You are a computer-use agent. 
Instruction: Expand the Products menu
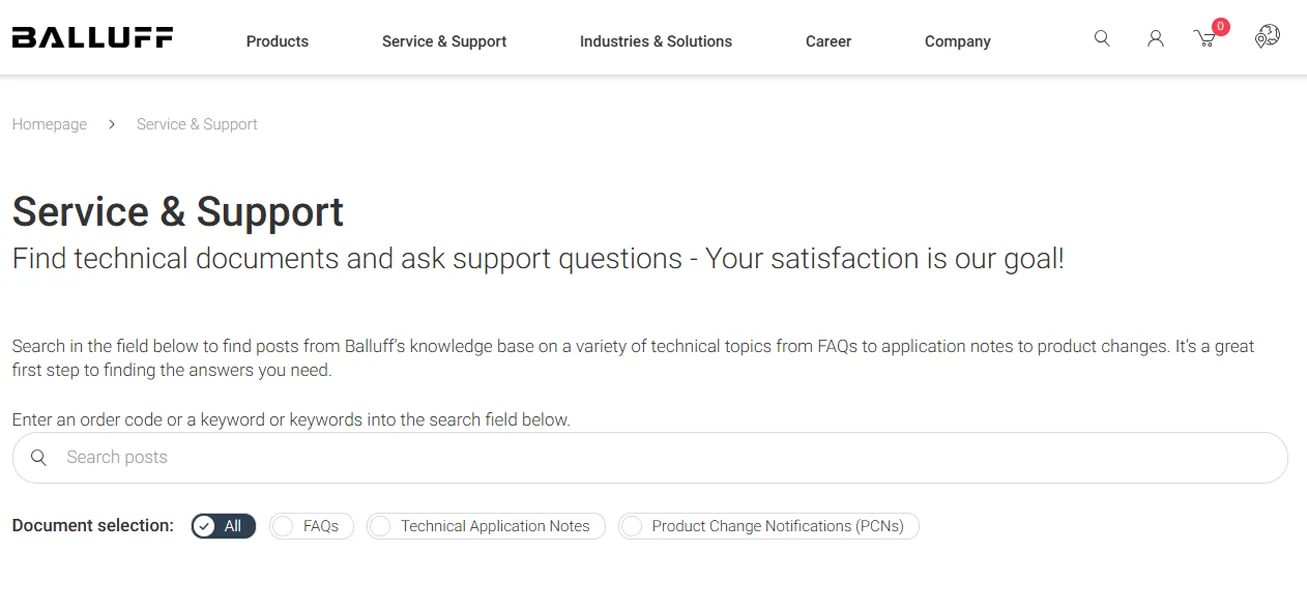(277, 41)
